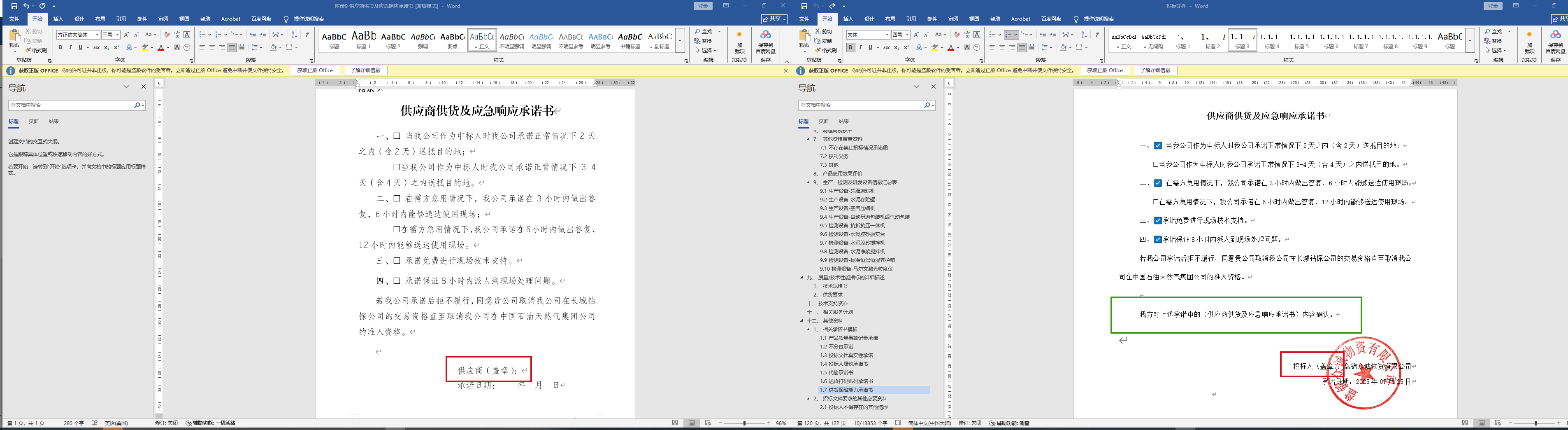The height and width of the screenshot is (430, 1568).
Task: Switch to 页面 tab in the right navigation pane
Action: point(824,121)
